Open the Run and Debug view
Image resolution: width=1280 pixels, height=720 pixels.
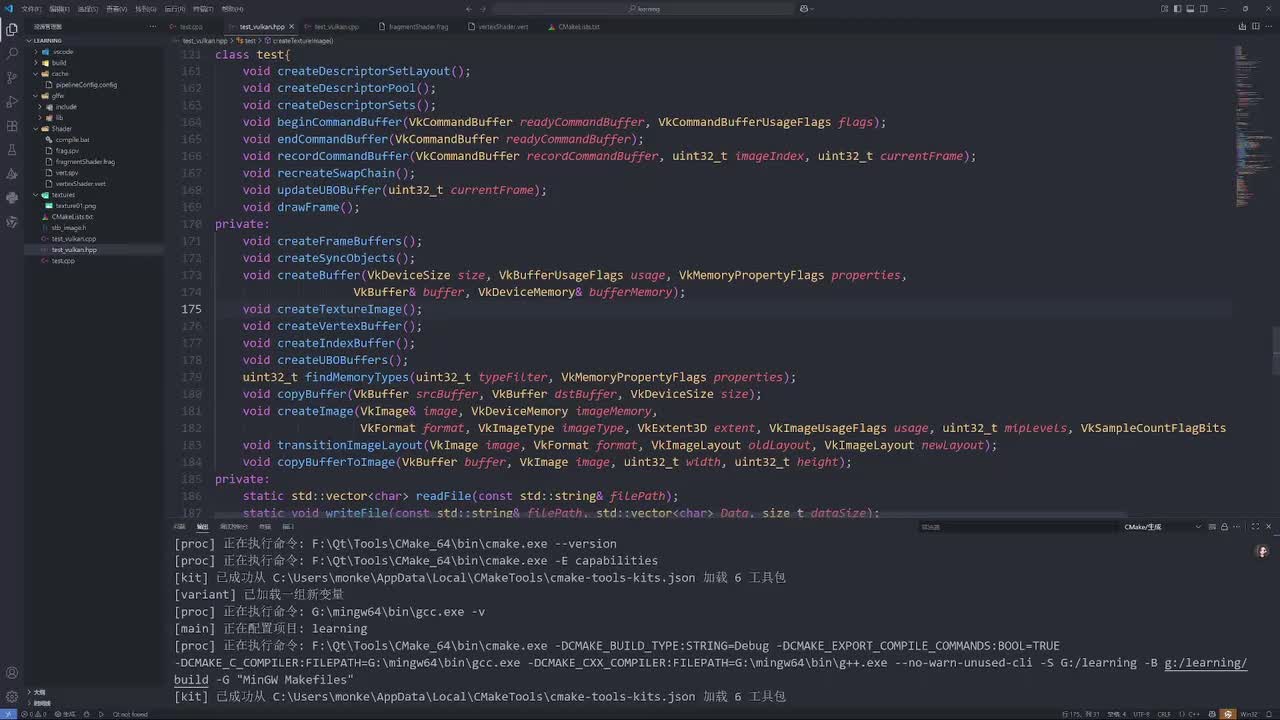(x=12, y=101)
